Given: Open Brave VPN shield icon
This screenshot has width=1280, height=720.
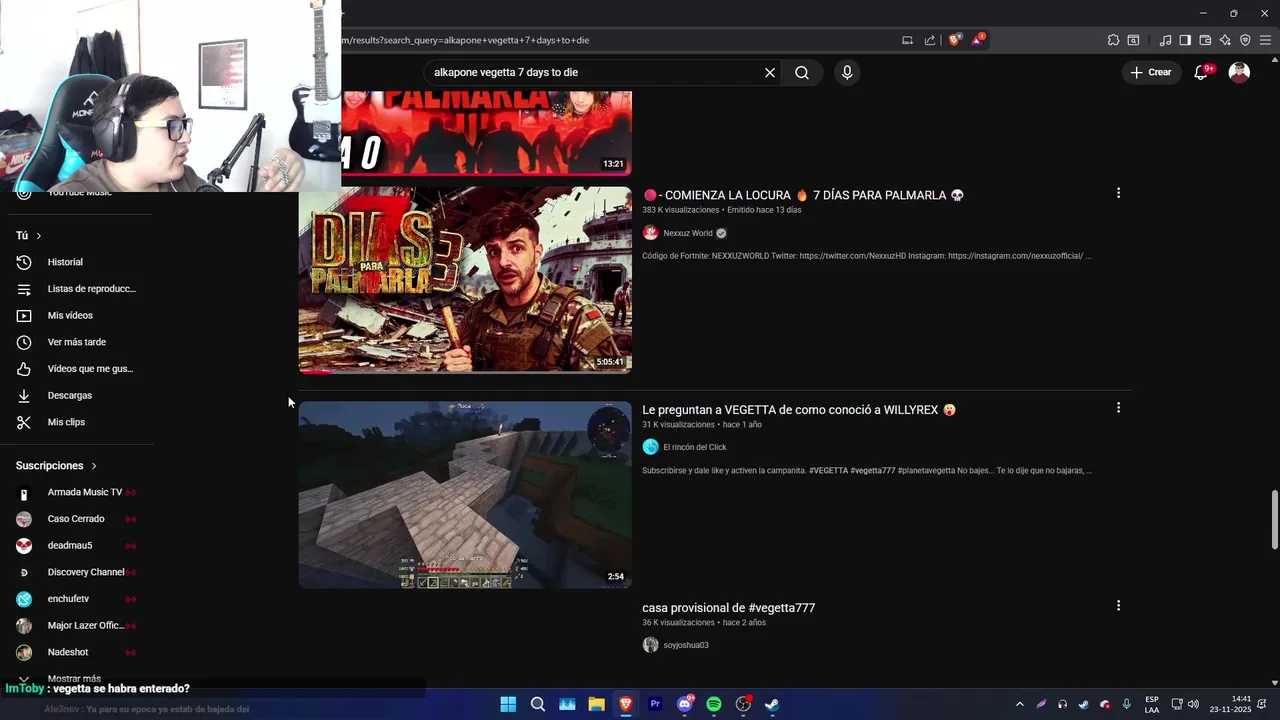Looking at the screenshot, I should (1245, 40).
